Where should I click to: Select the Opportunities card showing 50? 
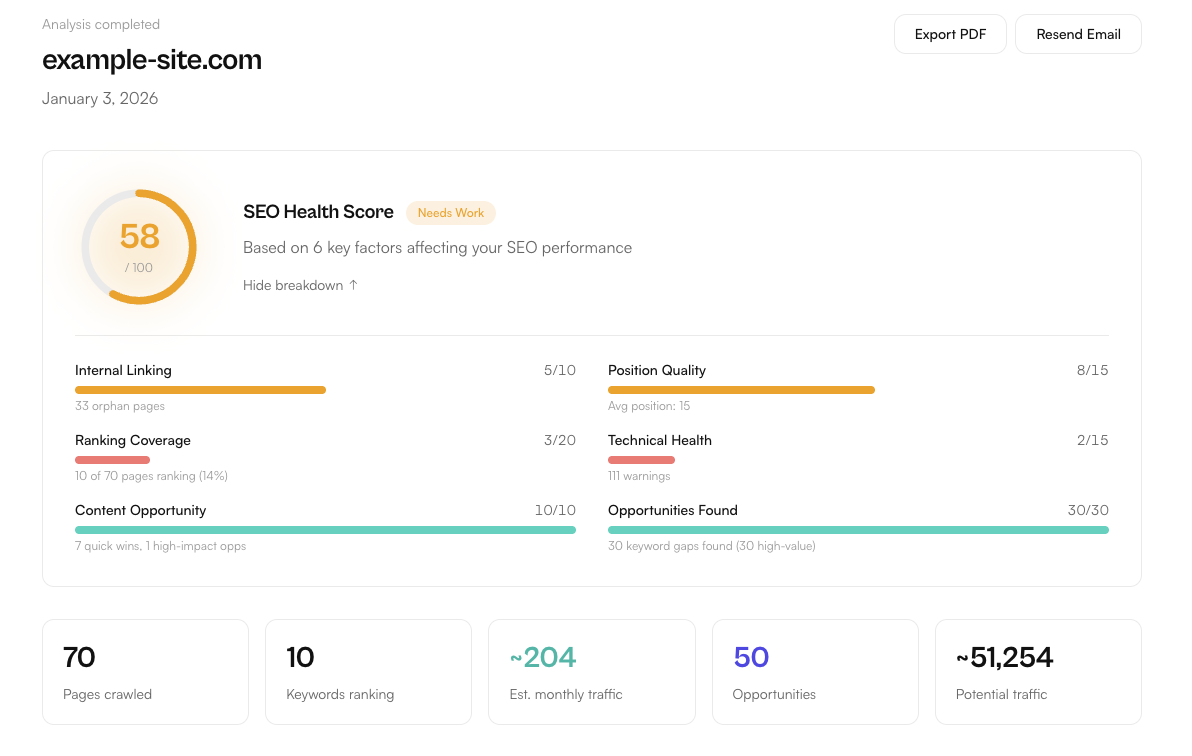point(815,671)
